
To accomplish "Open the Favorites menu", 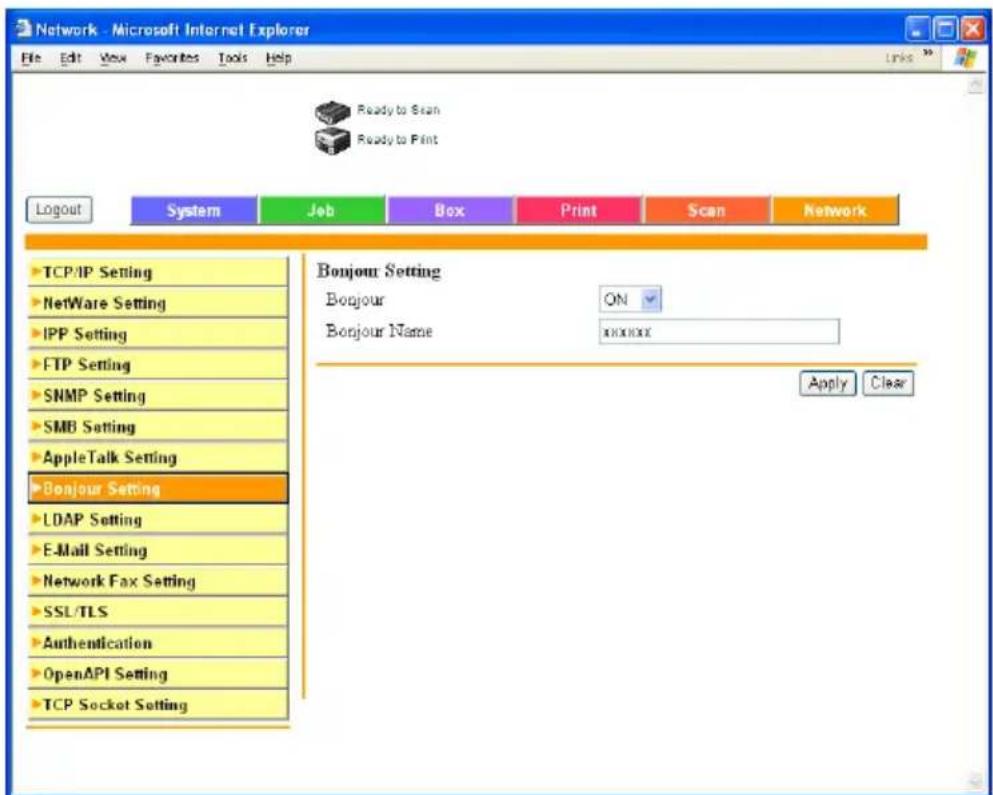I will point(172,58).
